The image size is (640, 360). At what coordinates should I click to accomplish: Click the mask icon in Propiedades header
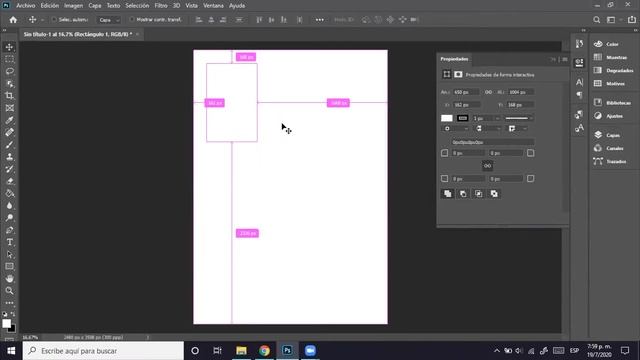click(458, 74)
